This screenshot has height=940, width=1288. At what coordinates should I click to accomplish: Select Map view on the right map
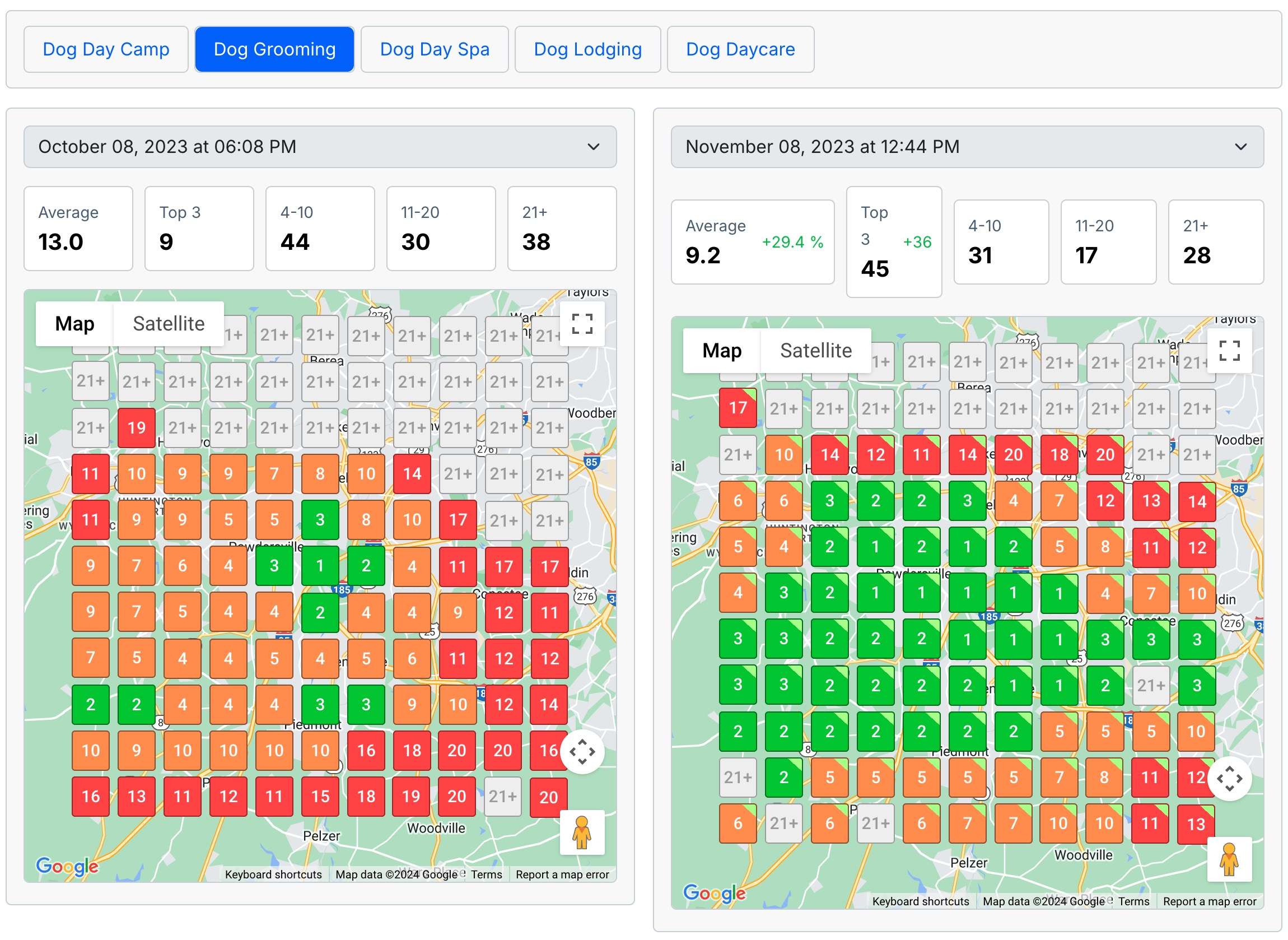coord(721,351)
